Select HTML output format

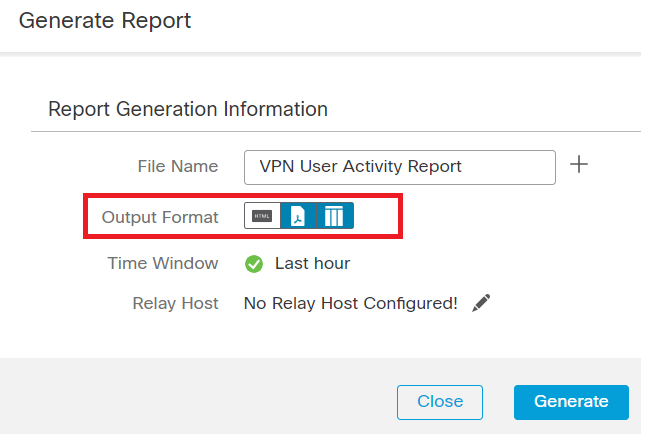[x=262, y=216]
